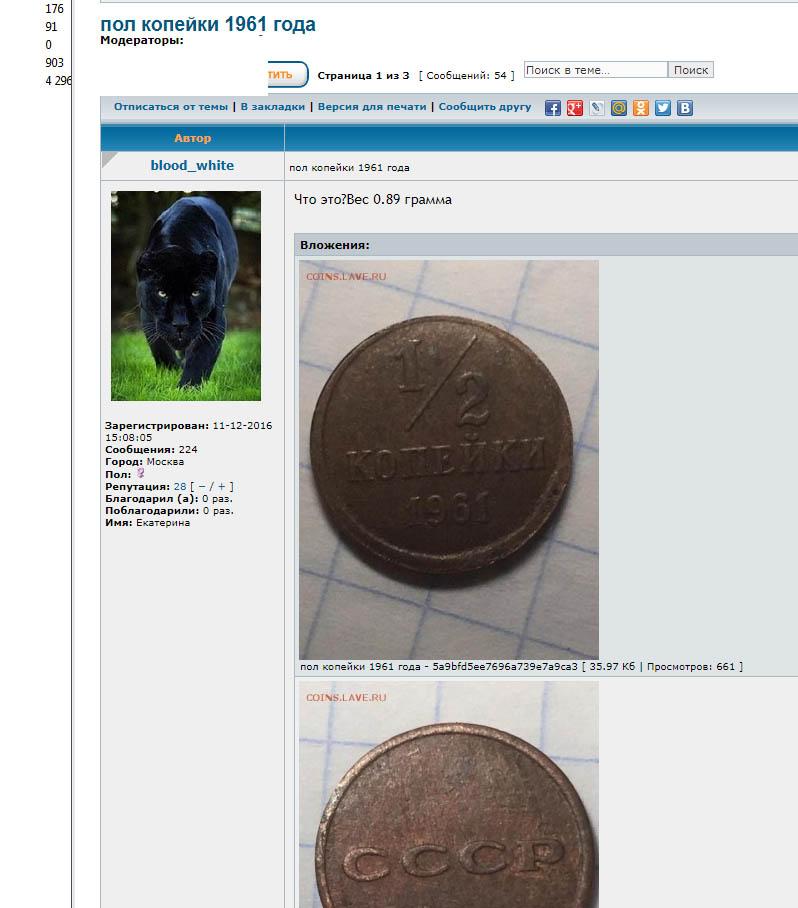Share via Mail.ru @ icon
Image resolution: width=798 pixels, height=908 pixels.
click(618, 108)
